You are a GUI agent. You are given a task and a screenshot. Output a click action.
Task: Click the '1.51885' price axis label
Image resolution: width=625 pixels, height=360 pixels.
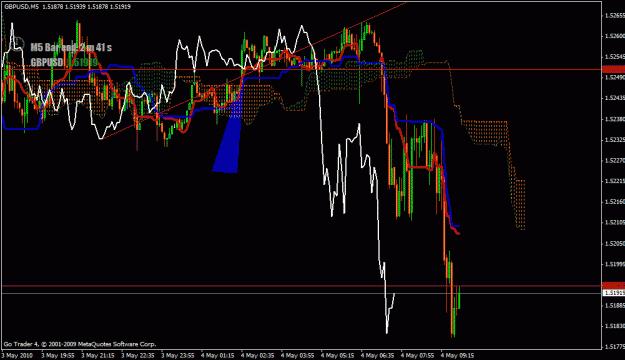tap(614, 305)
